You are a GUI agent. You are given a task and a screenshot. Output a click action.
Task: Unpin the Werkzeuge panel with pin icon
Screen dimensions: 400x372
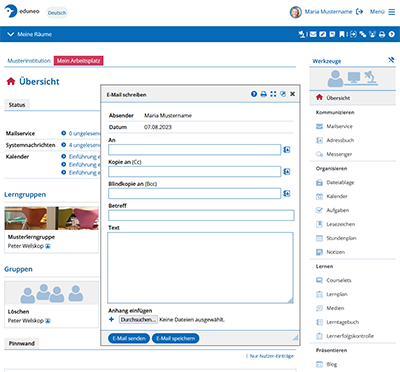coord(391,60)
